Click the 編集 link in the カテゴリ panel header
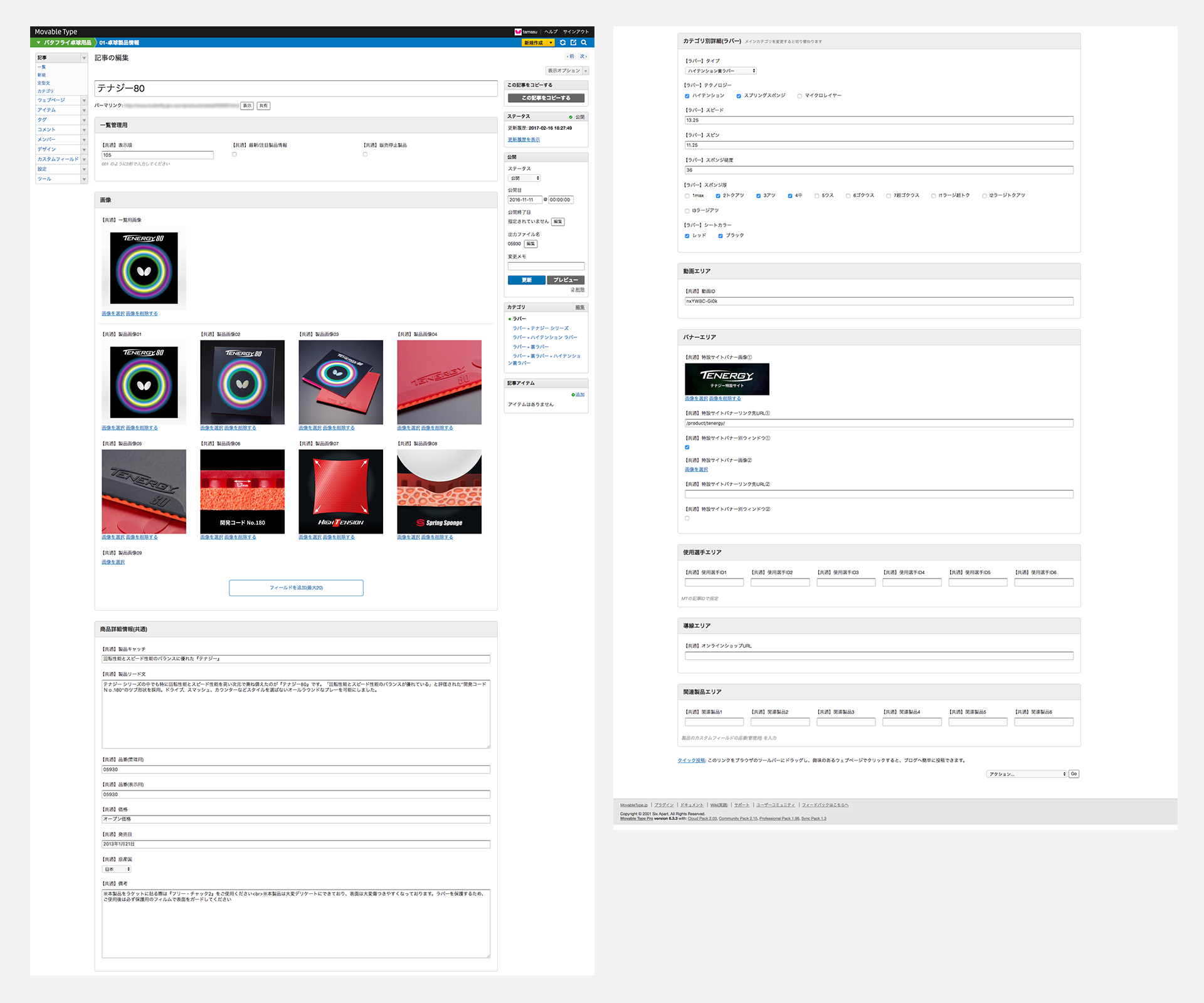 click(x=580, y=307)
